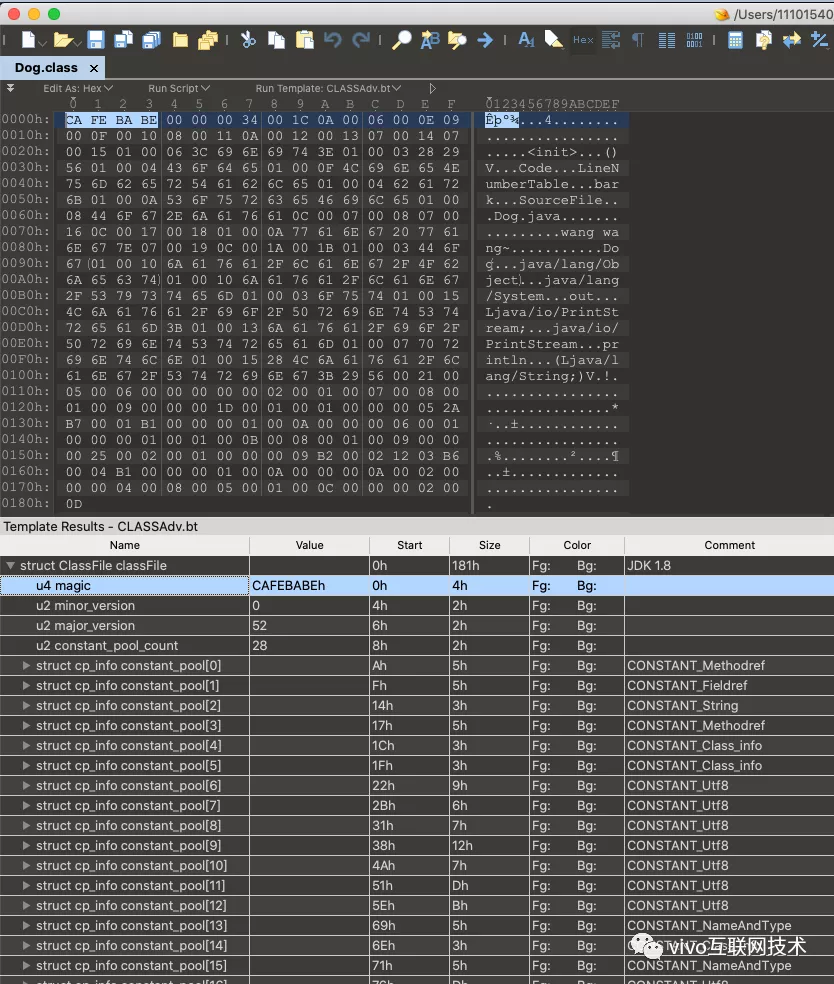Expand constant_pool[2] struct row

26,705
